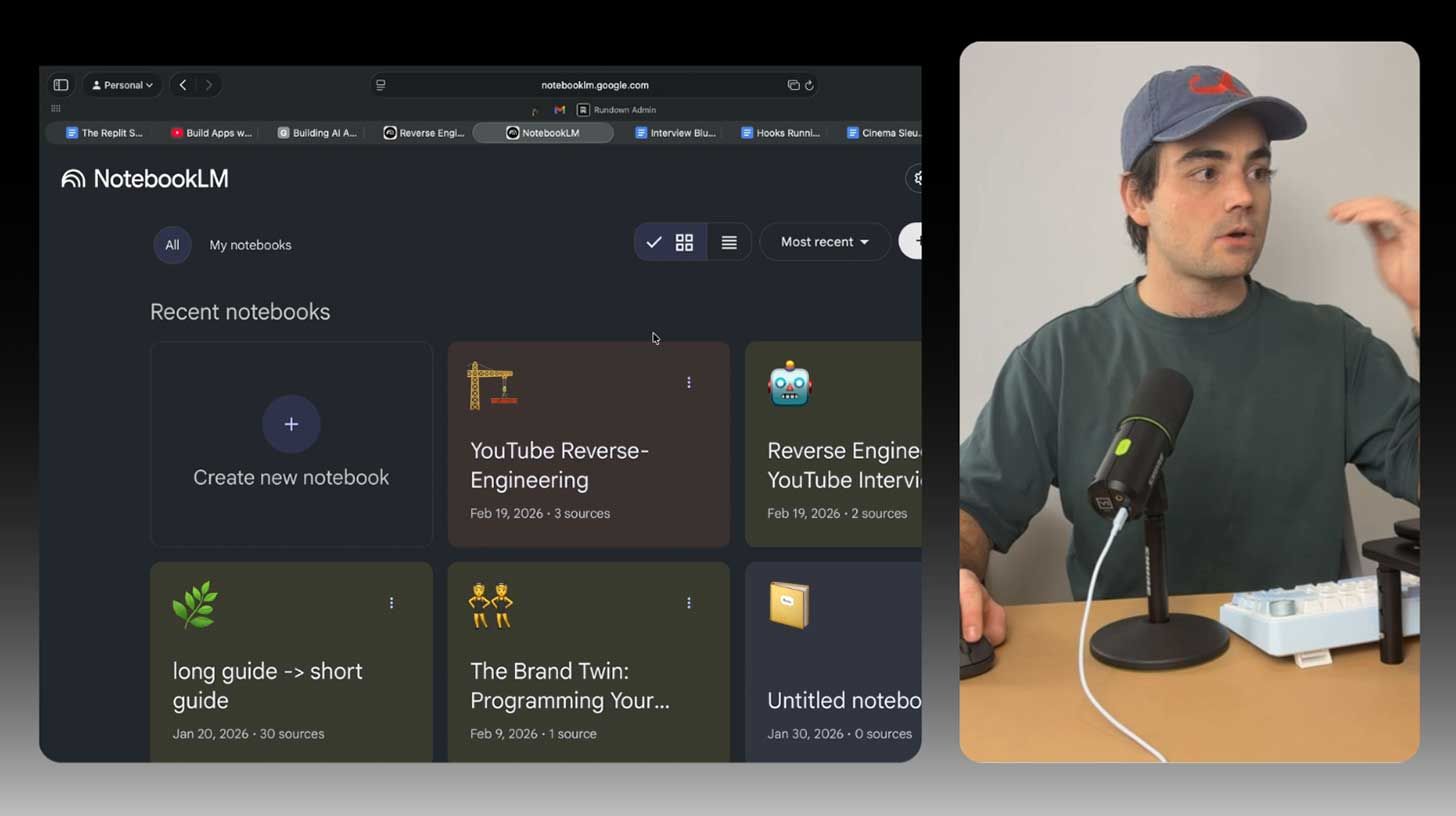Go forward with browser forward arrow

tap(208, 85)
